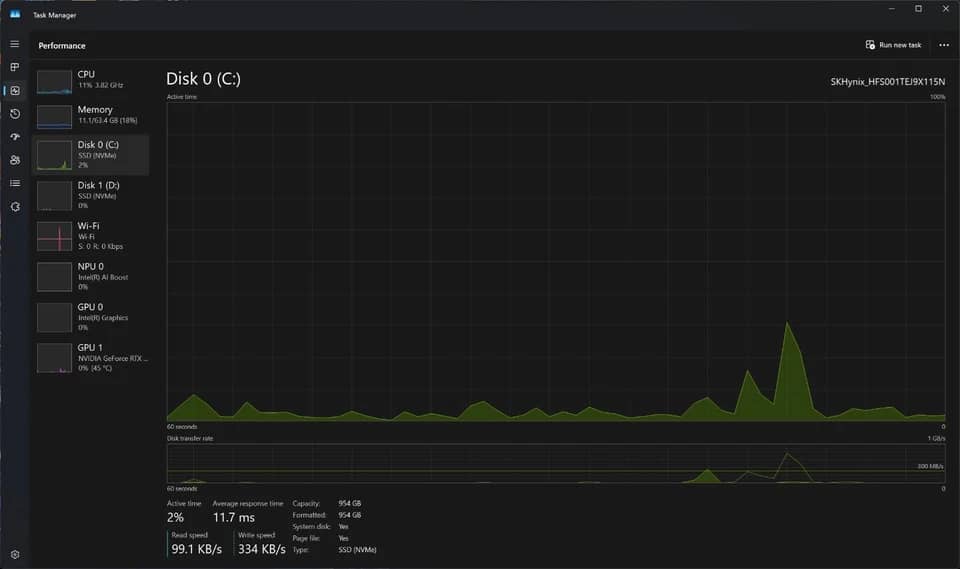Click the Run new task button

tap(893, 45)
